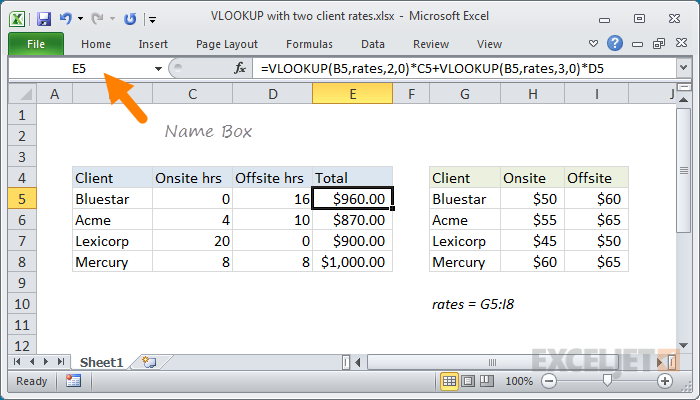The image size is (700, 400).
Task: Click the Insert Worksheet tab icon
Action: tap(149, 362)
